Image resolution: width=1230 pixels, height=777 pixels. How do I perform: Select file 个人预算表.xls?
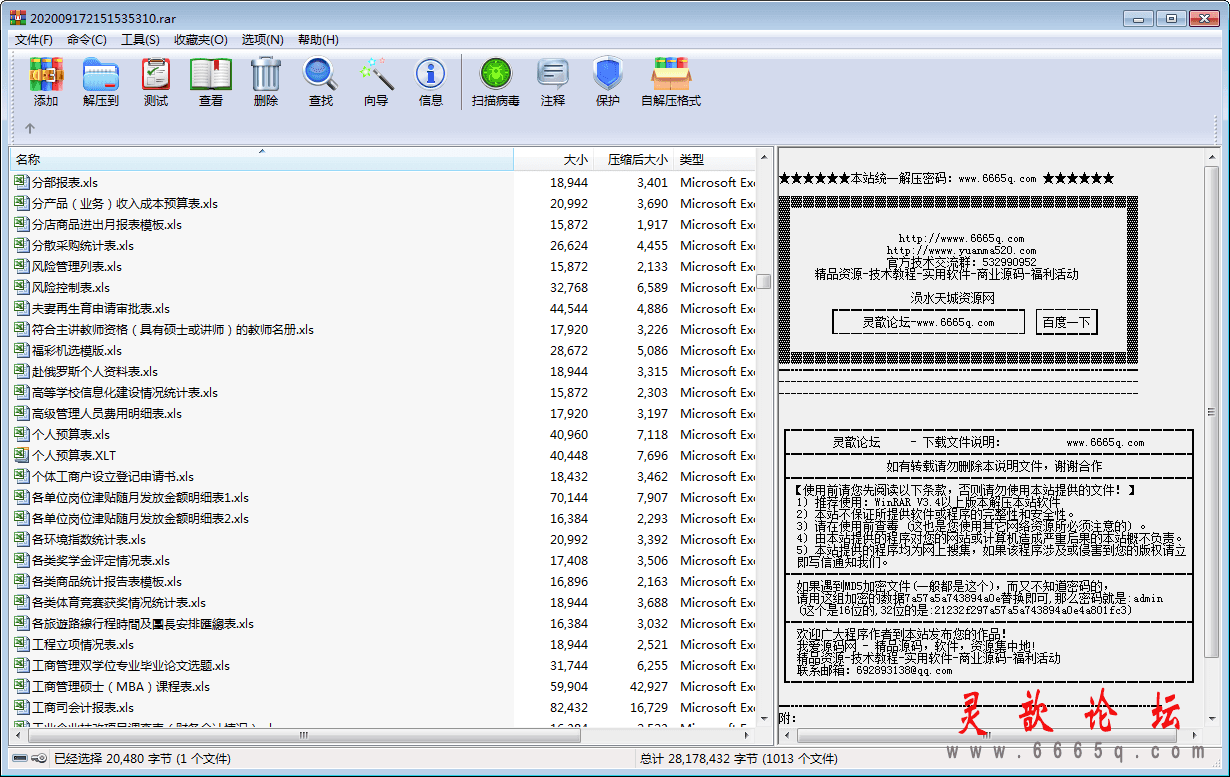pos(71,434)
